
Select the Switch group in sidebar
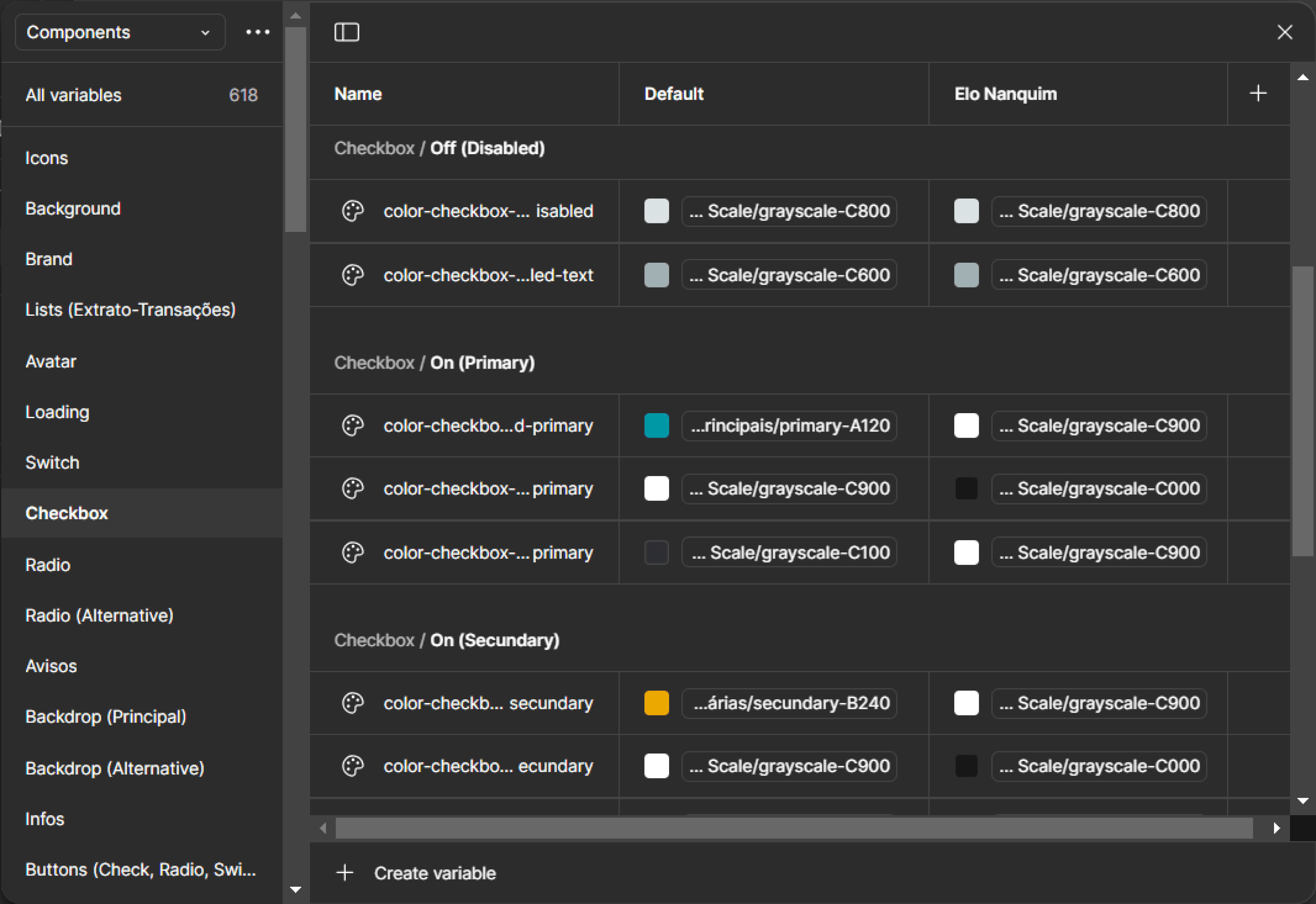52,463
